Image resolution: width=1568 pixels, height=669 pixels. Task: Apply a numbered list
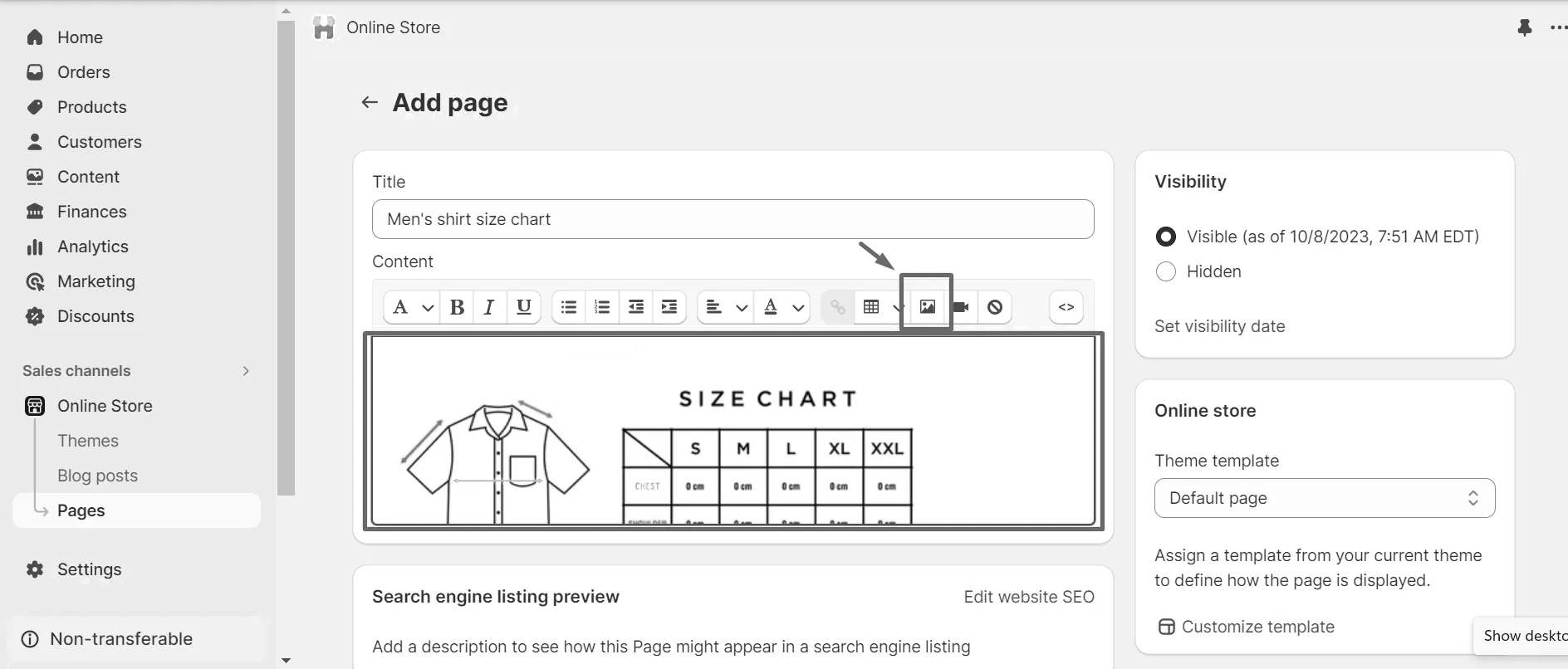[x=601, y=306]
